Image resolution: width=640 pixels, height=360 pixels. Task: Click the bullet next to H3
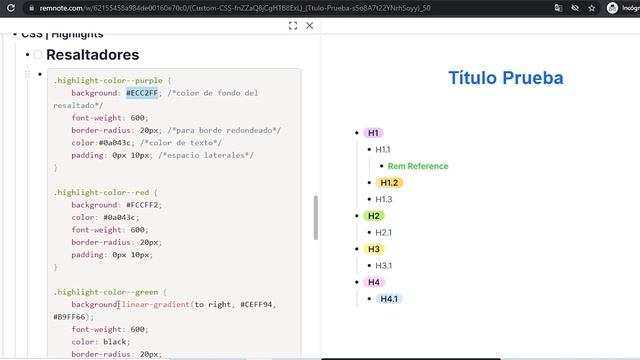357,249
